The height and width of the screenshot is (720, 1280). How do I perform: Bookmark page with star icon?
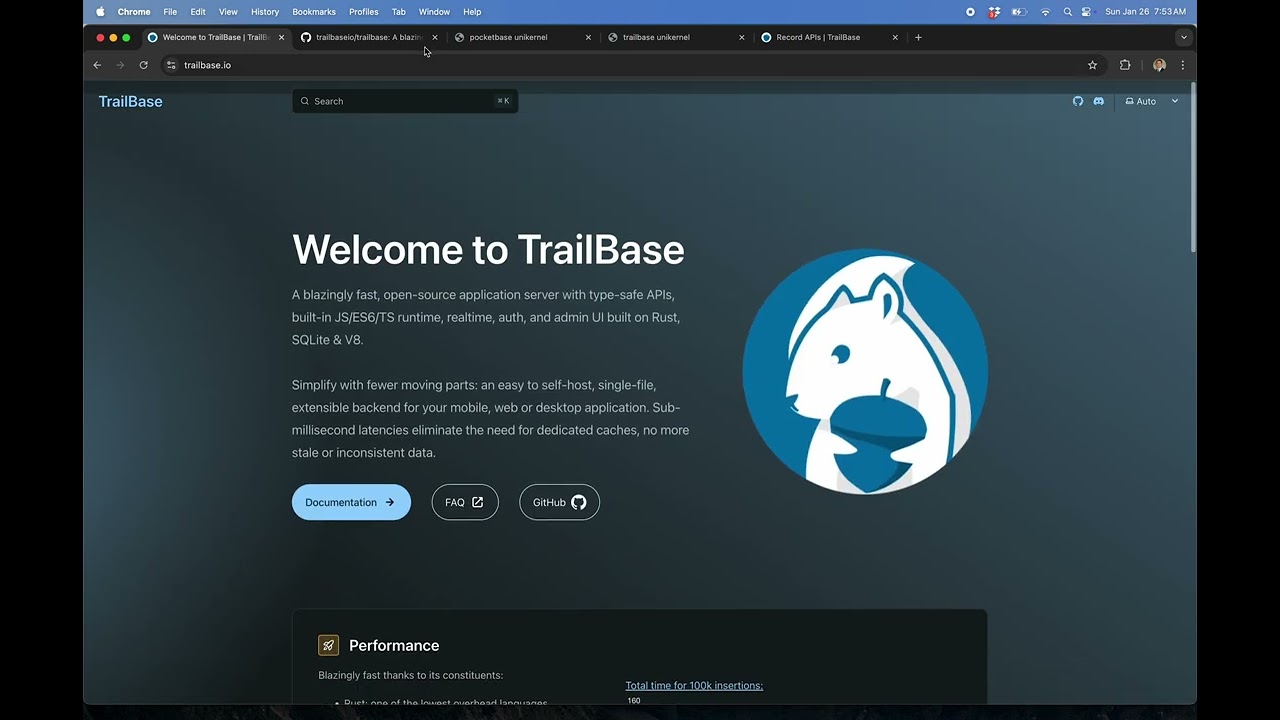(x=1092, y=65)
